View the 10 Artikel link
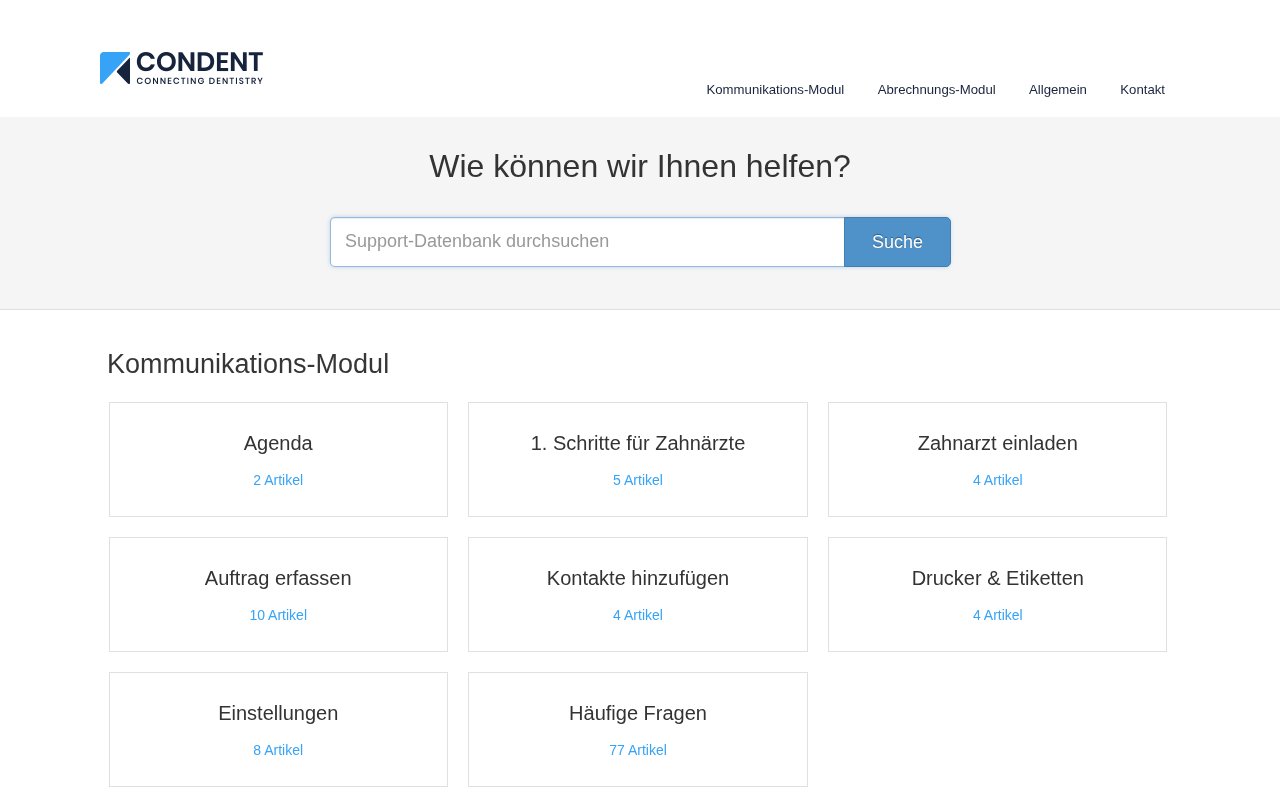Image resolution: width=1280 pixels, height=800 pixels. click(x=278, y=615)
